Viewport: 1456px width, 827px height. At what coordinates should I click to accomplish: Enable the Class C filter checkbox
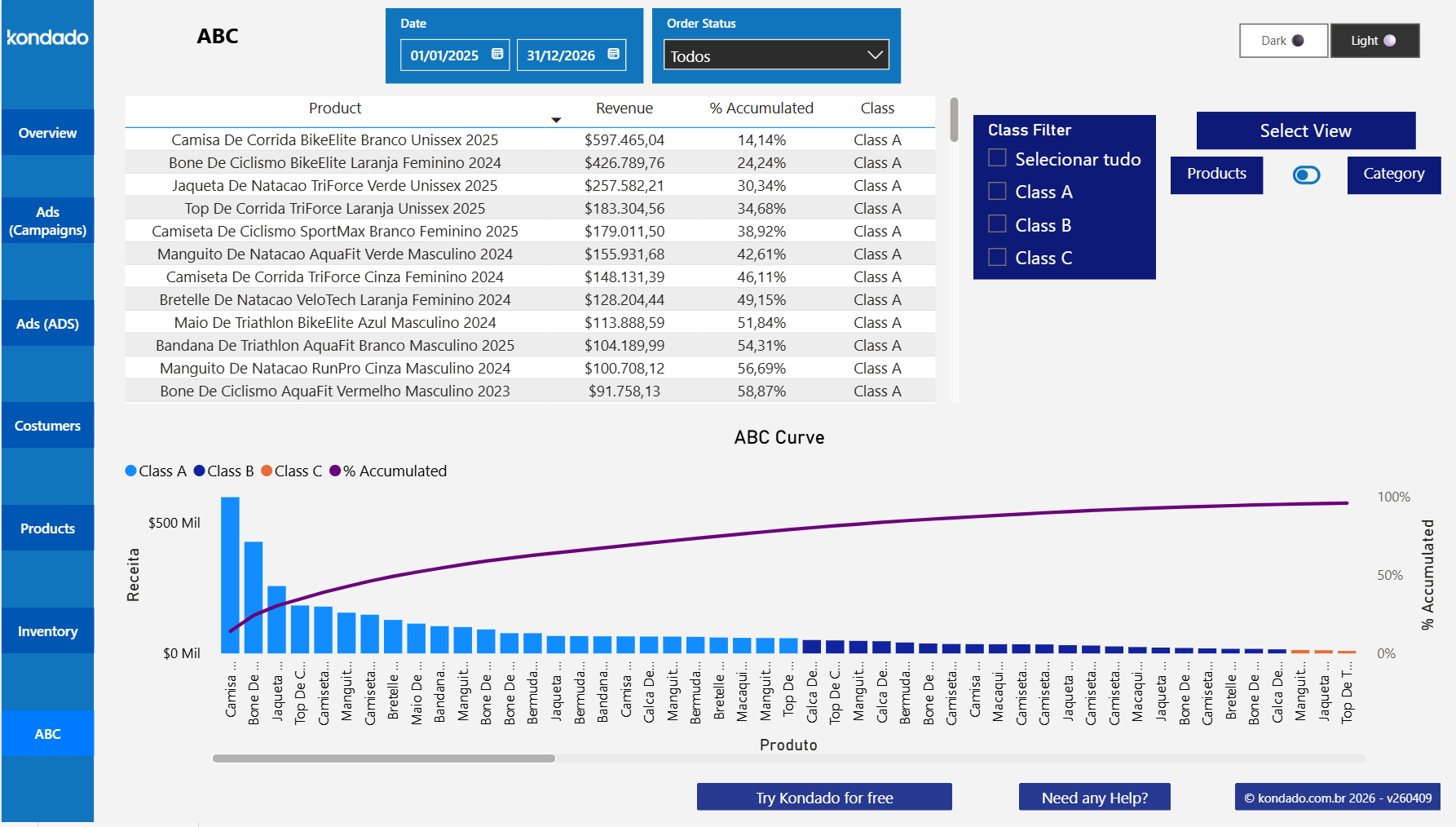pos(996,256)
